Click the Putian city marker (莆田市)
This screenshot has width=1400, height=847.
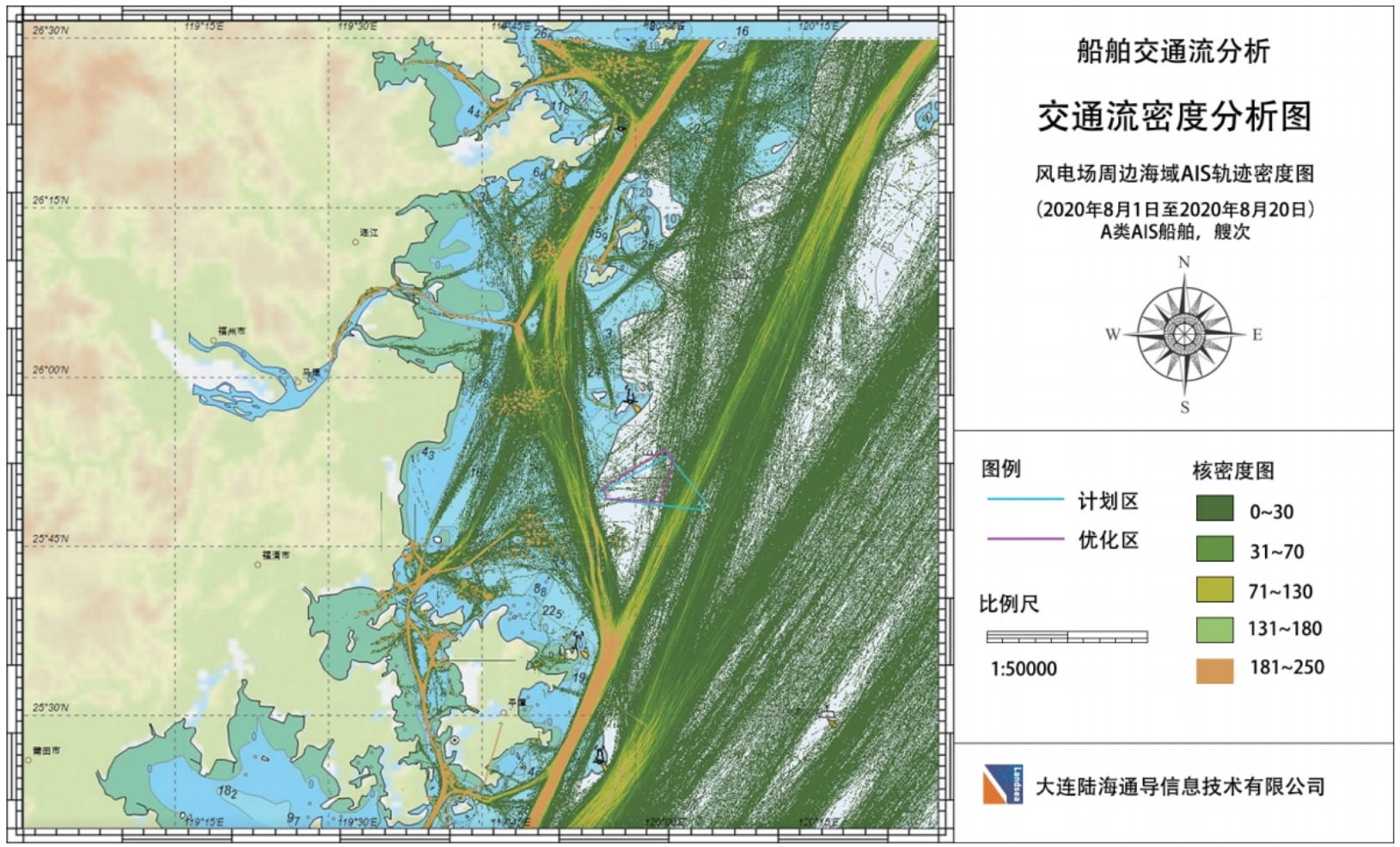point(29,759)
